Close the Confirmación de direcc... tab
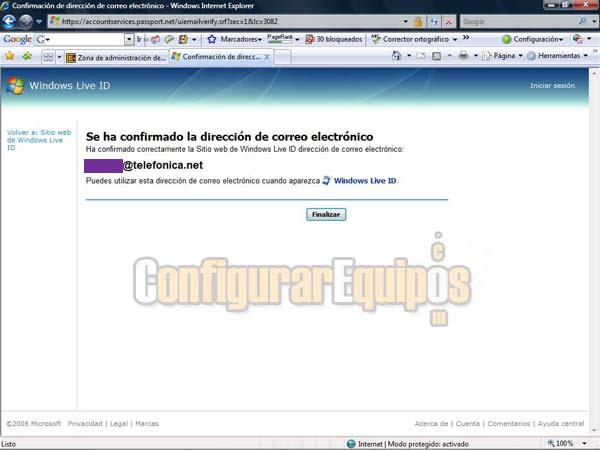Image resolution: width=600 pixels, height=450 pixels. [267, 57]
